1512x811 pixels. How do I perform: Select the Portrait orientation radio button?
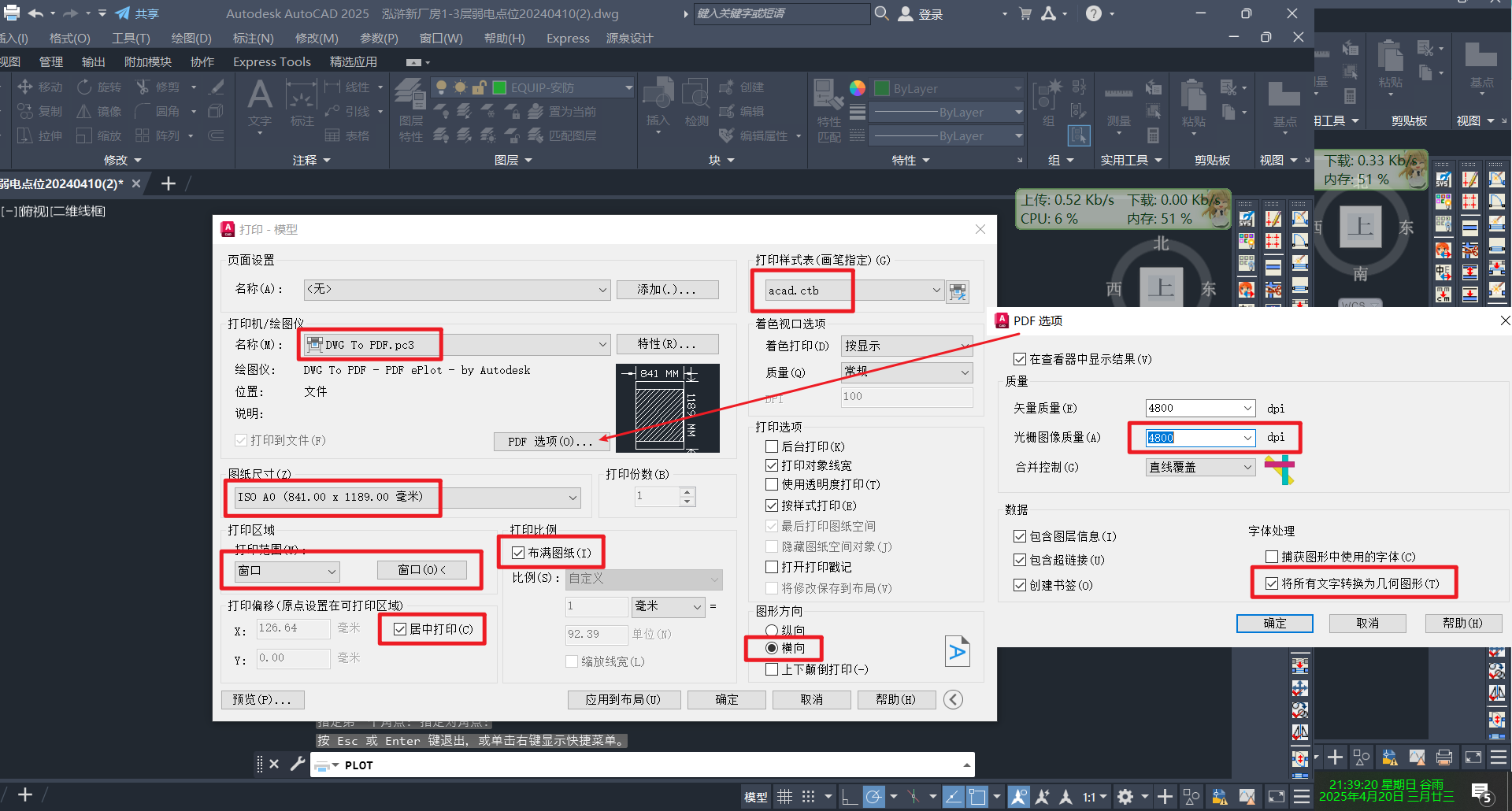pyautogui.click(x=772, y=630)
